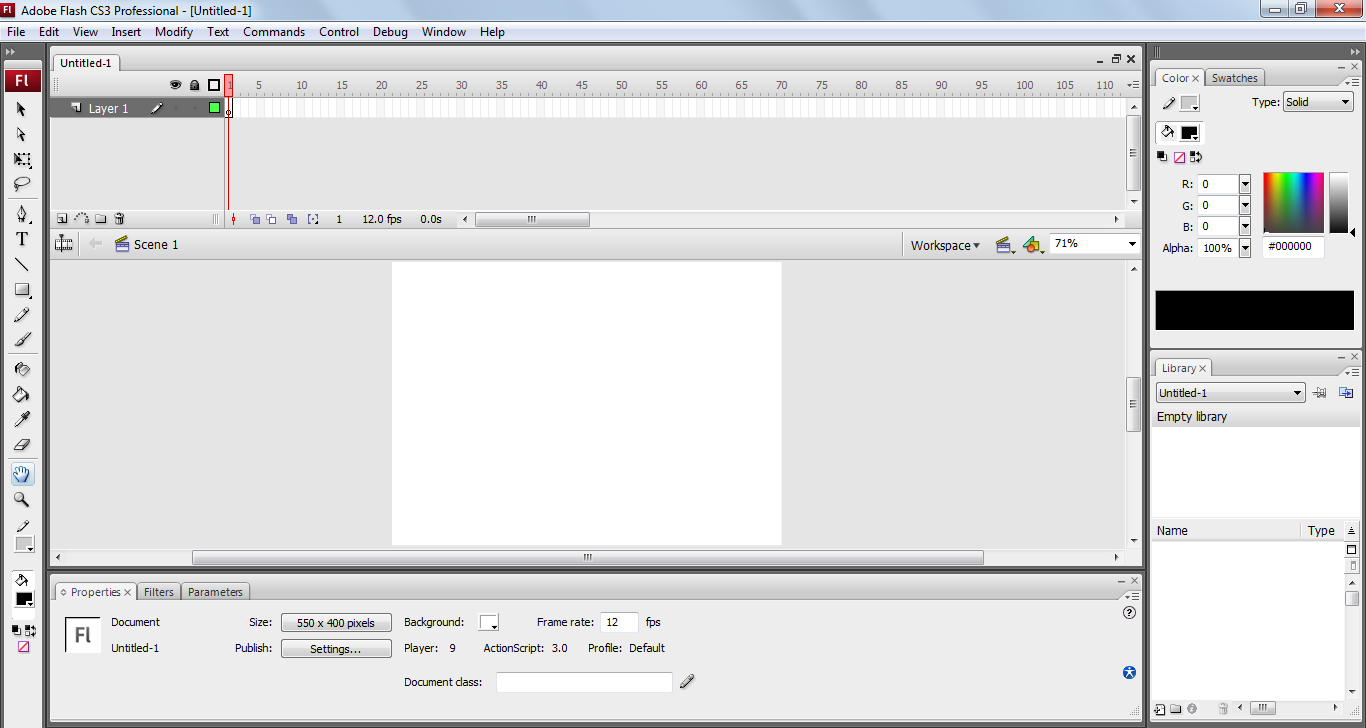Open the Debug menu
This screenshot has height=728, width=1366.
[x=390, y=32]
